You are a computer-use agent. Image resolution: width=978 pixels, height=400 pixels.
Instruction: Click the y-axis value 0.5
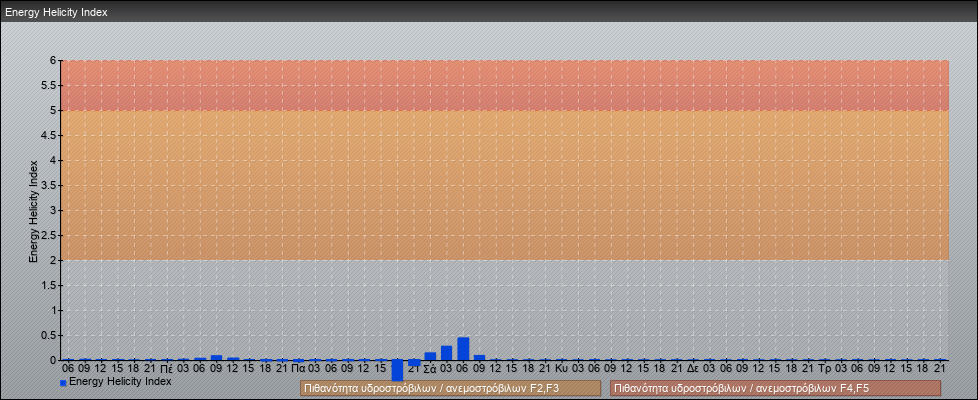[49, 335]
